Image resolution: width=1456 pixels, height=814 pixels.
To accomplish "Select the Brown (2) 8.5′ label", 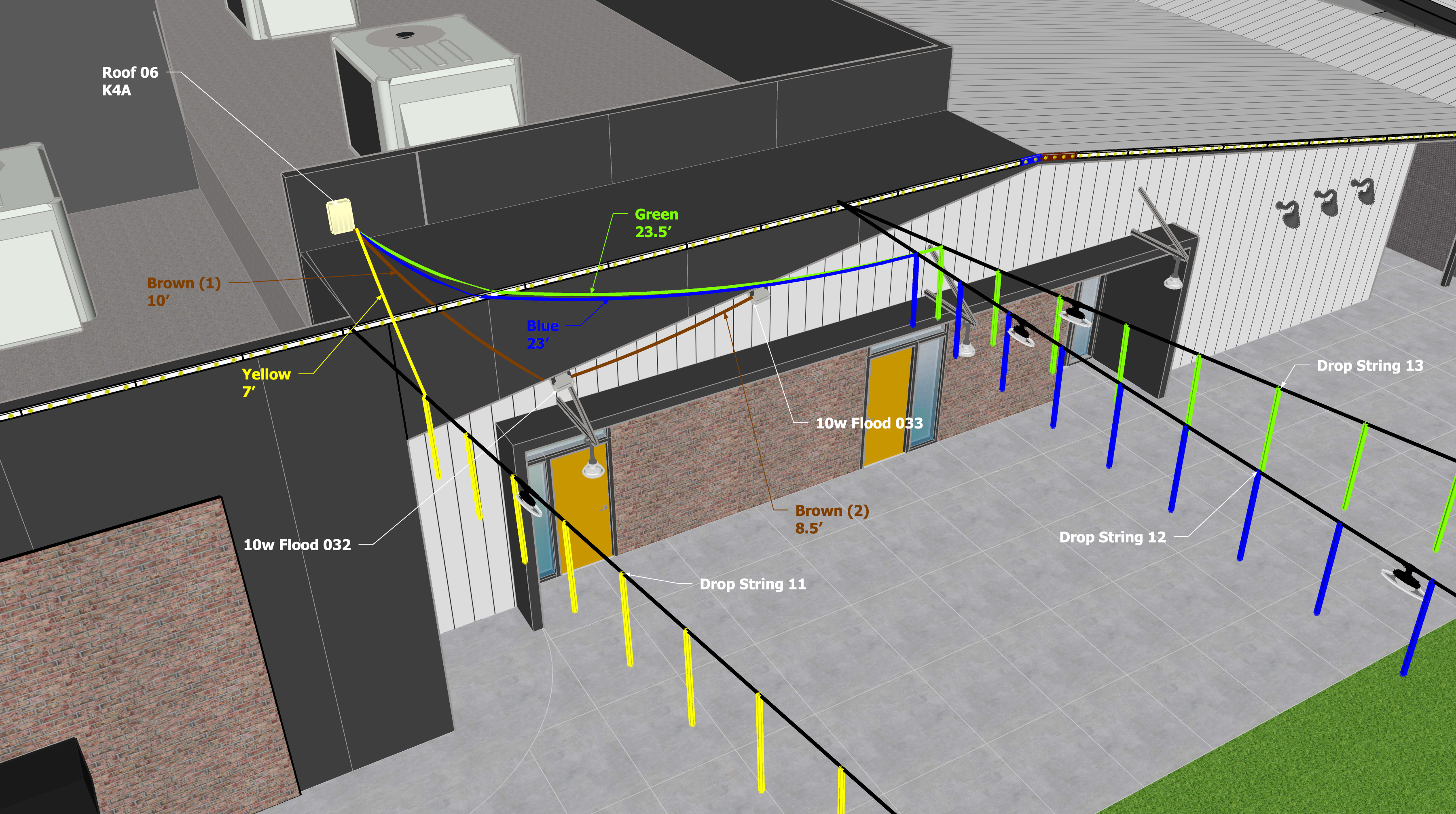I will [x=832, y=519].
